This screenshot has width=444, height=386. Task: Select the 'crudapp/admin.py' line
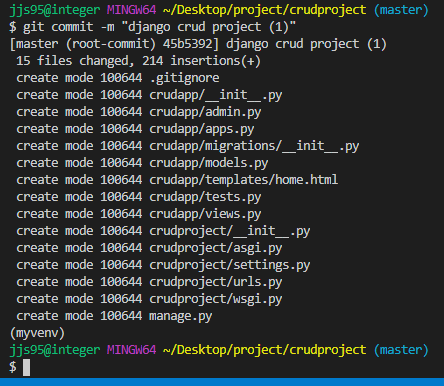[x=139, y=112]
